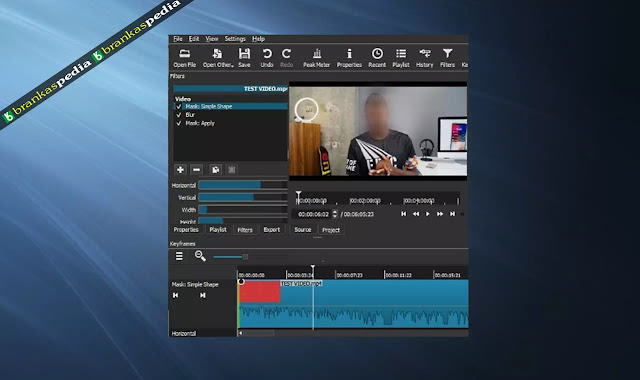The image size is (640, 380).
Task: Select the Blur filter row
Action: point(231,115)
